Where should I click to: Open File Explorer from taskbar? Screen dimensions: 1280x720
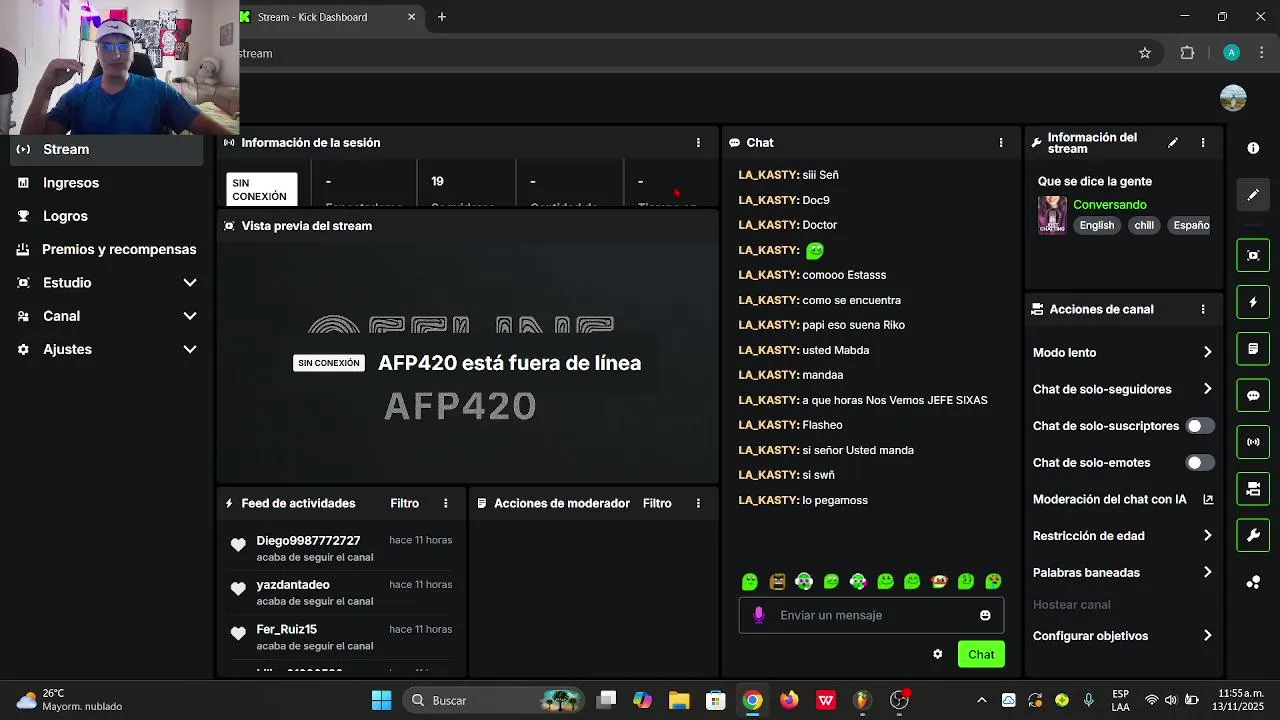pyautogui.click(x=679, y=701)
